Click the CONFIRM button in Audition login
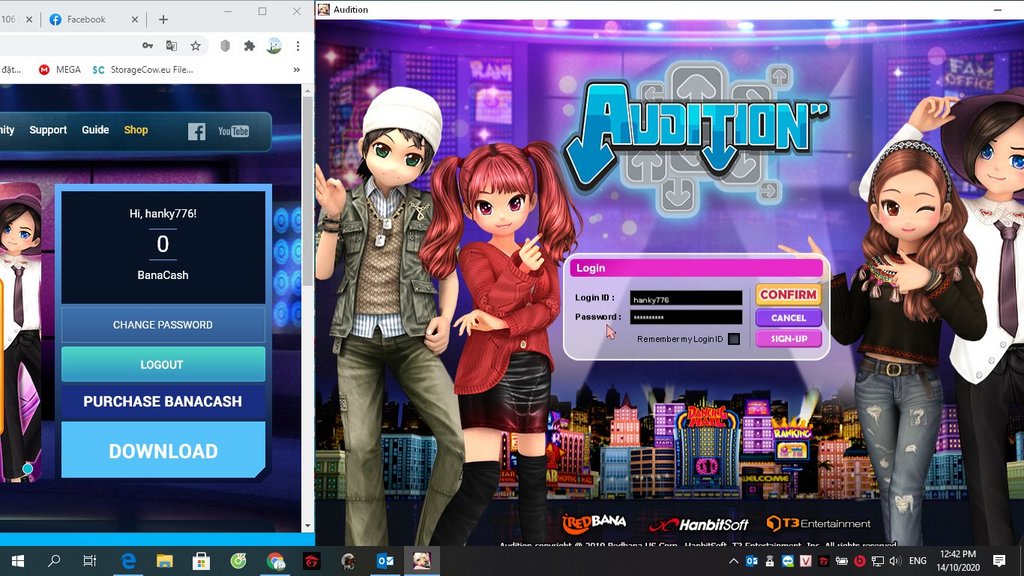Image resolution: width=1024 pixels, height=576 pixels. pos(788,295)
